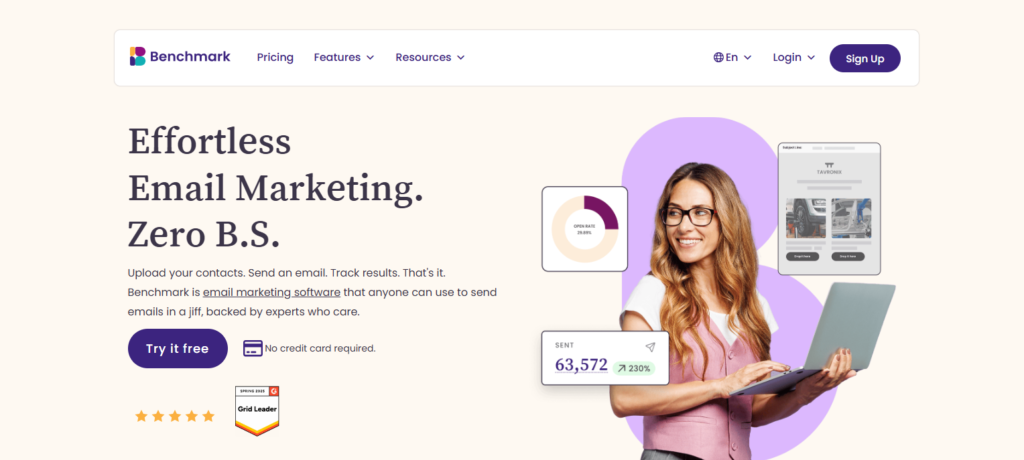This screenshot has width=1024, height=460.
Task: Open the Pricing page
Action: 275,58
